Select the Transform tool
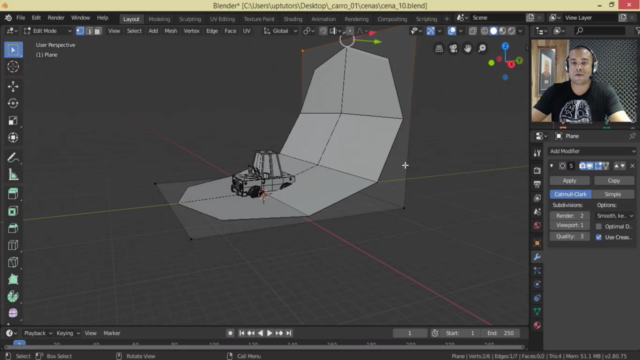640x360 pixels. pos(13,138)
